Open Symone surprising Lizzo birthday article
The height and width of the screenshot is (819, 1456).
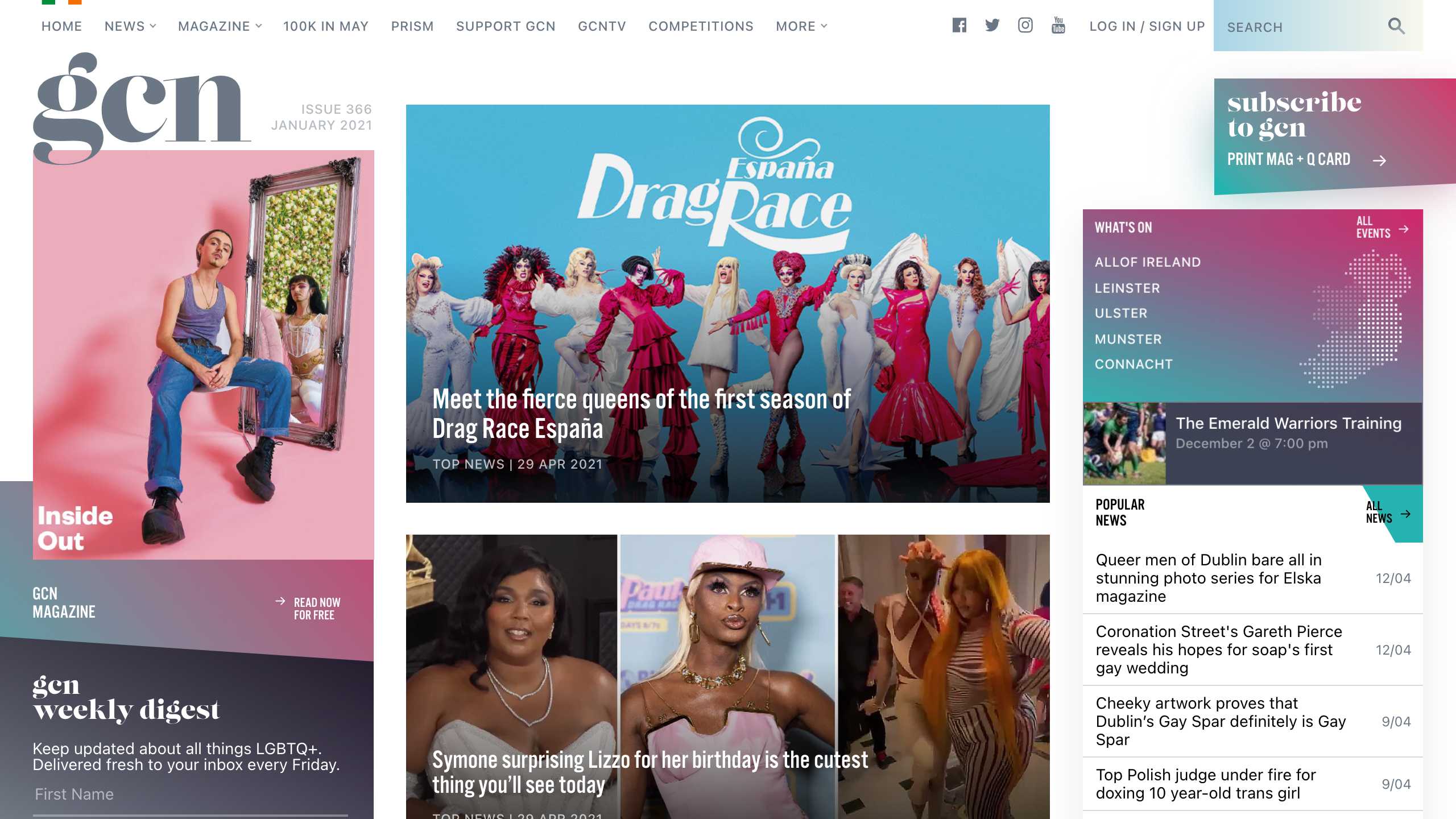pos(650,772)
